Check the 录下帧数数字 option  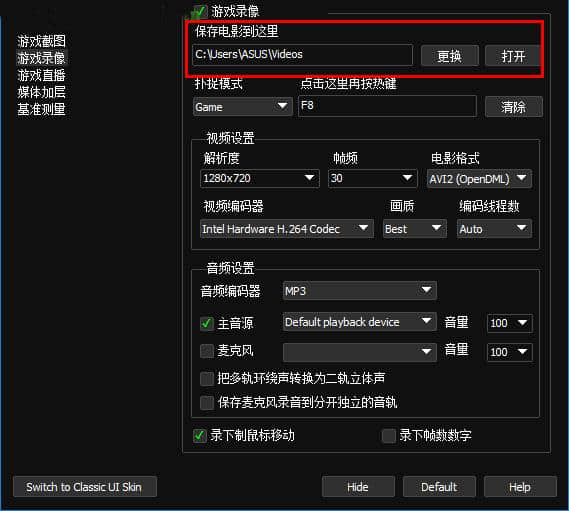389,436
